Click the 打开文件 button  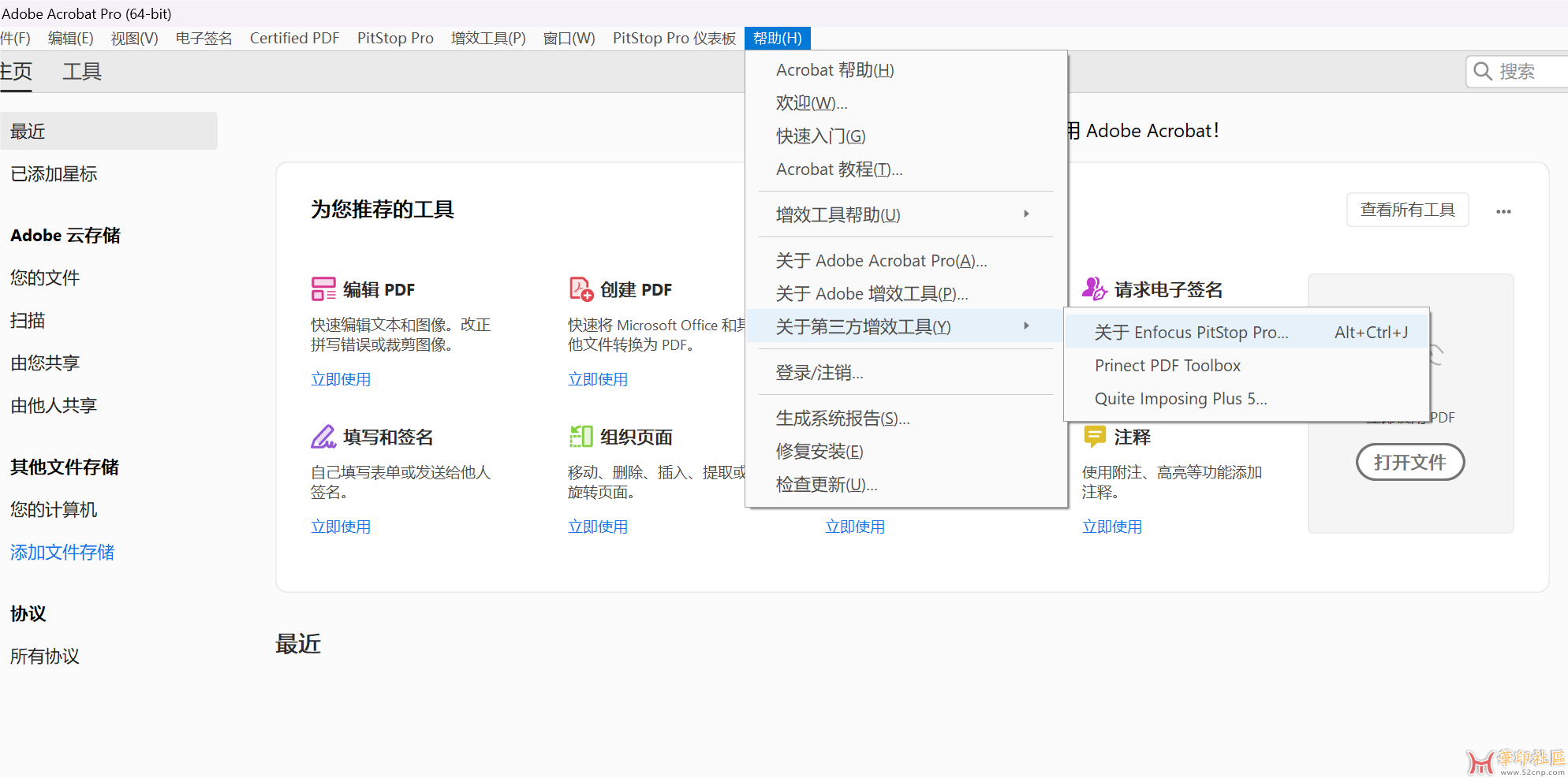click(x=1410, y=462)
